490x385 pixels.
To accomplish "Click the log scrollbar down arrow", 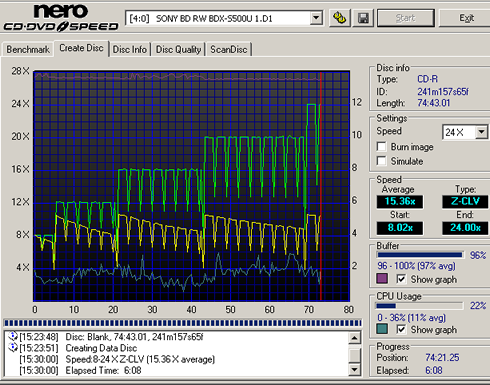I will 354,369.
